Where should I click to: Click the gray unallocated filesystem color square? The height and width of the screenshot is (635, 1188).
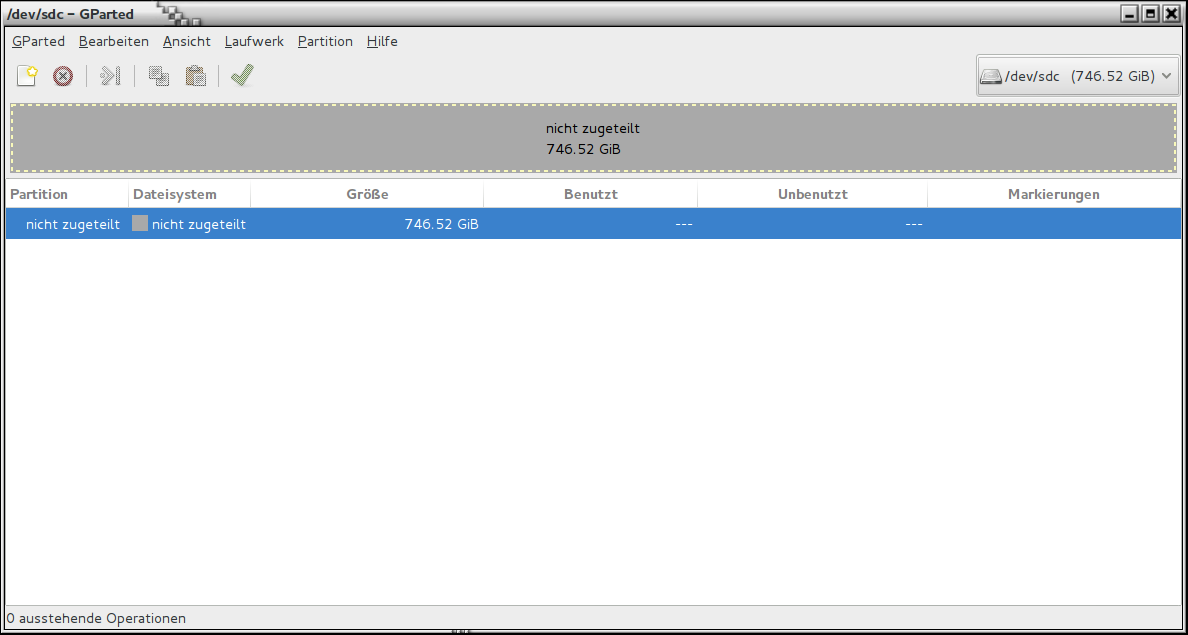pyautogui.click(x=140, y=224)
